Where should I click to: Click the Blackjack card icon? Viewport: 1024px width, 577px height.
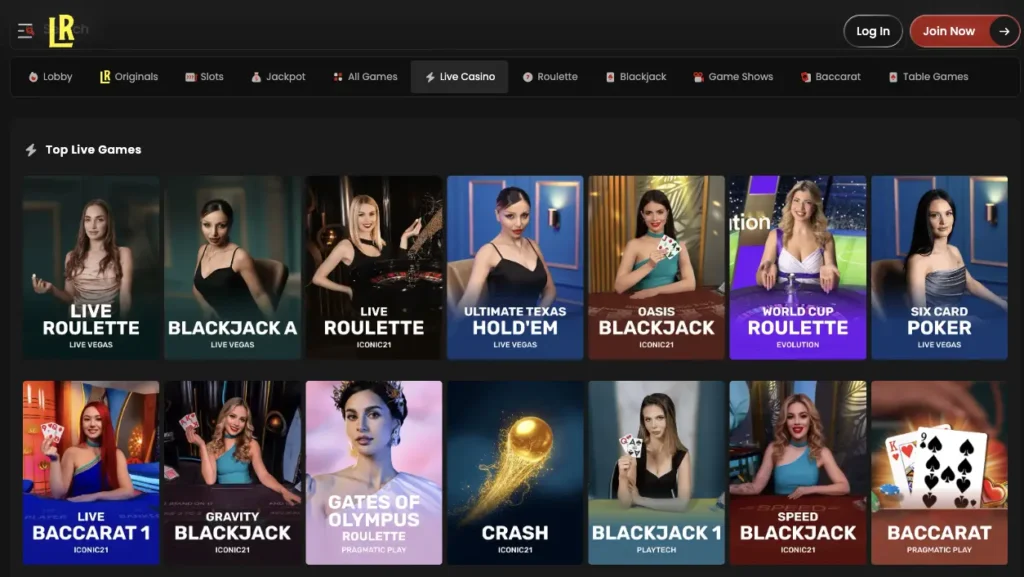pos(610,77)
